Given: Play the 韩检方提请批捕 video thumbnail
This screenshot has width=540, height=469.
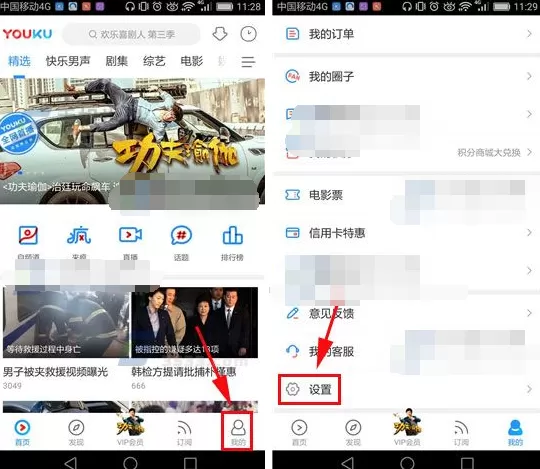Looking at the screenshot, I should (195, 323).
